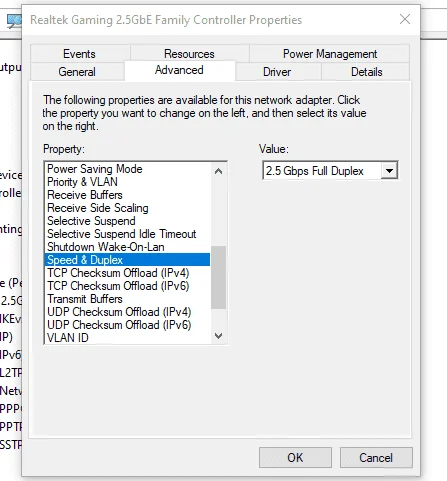Click the property list scroll down arrow
This screenshot has width=447, height=481.
tap(219, 335)
